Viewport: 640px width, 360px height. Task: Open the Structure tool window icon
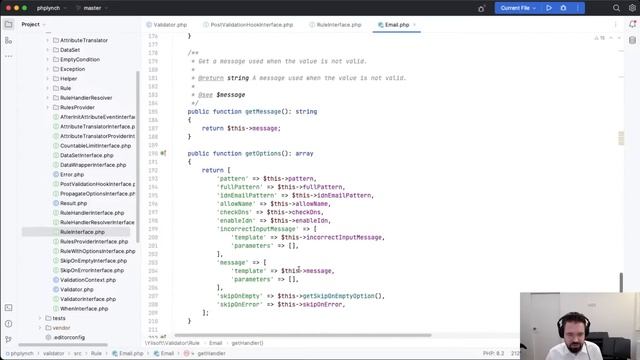[8, 40]
